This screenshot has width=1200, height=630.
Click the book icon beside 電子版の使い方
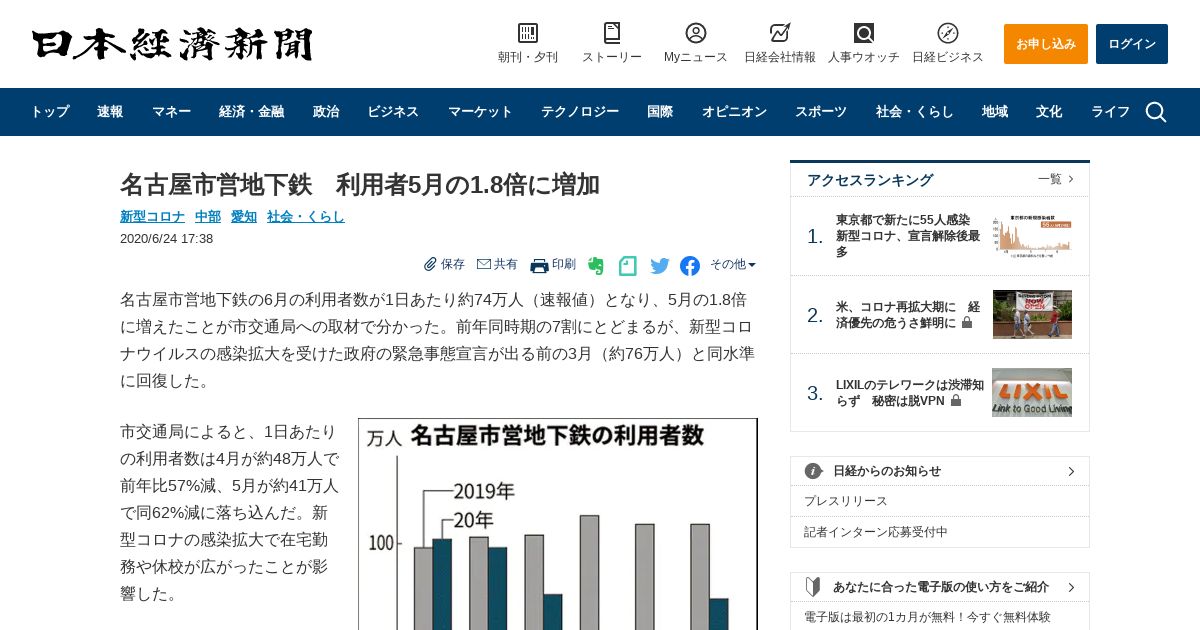point(814,587)
